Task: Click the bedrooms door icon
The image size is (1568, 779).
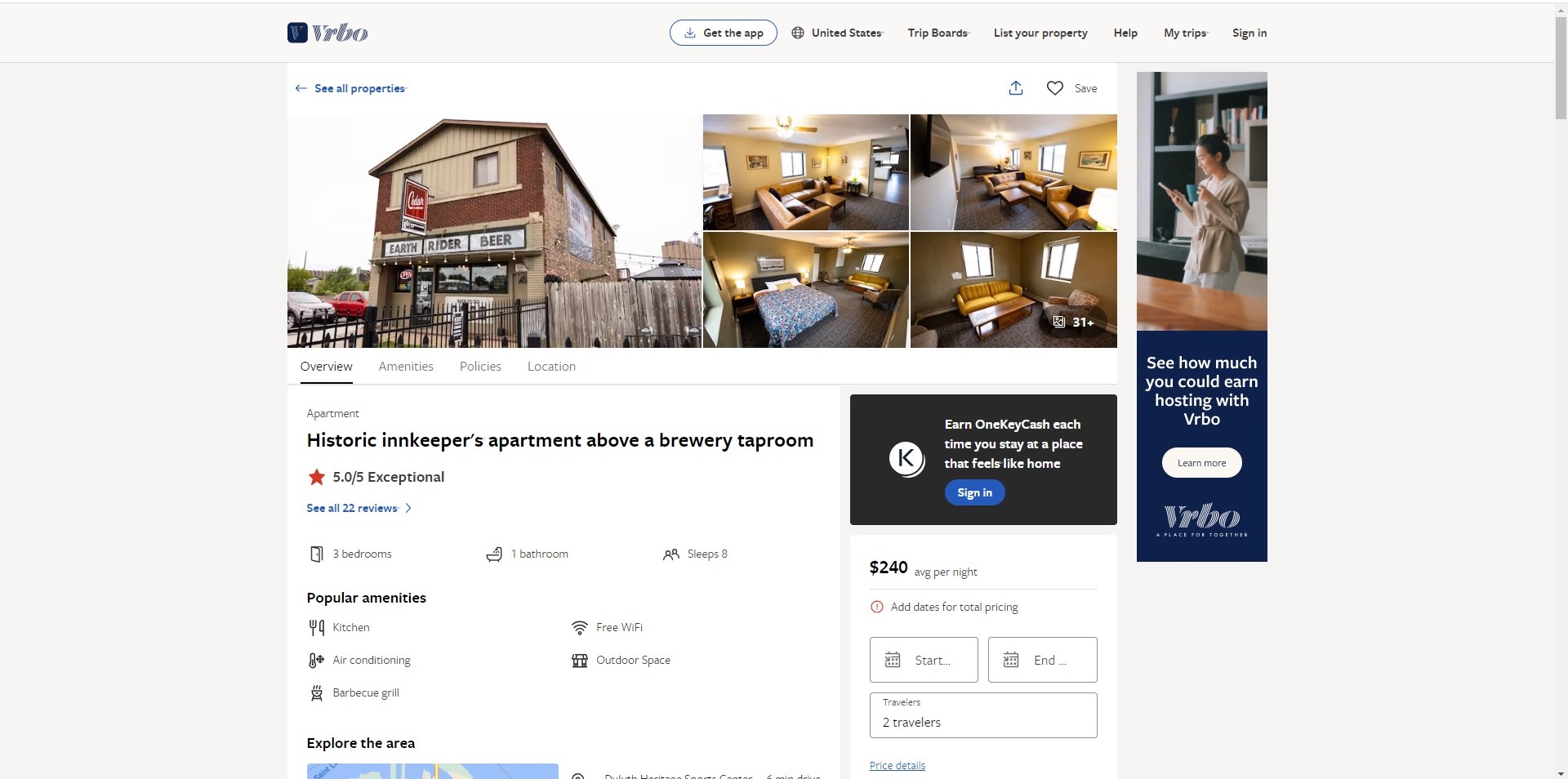Action: click(317, 554)
